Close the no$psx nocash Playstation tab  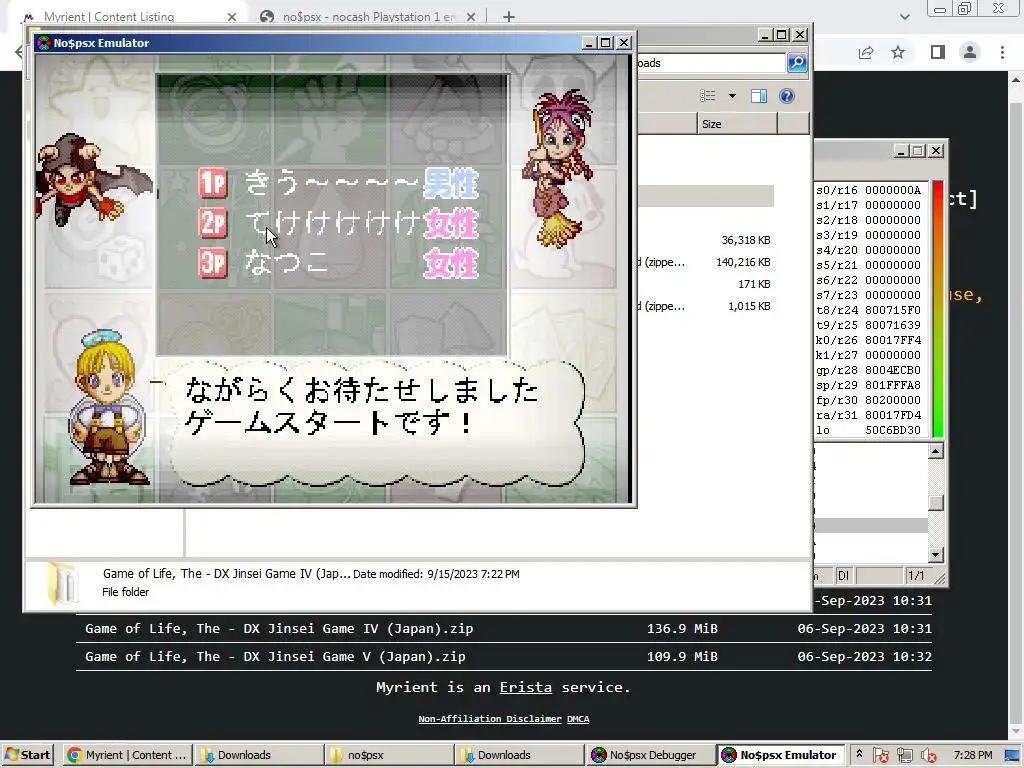[x=471, y=17]
